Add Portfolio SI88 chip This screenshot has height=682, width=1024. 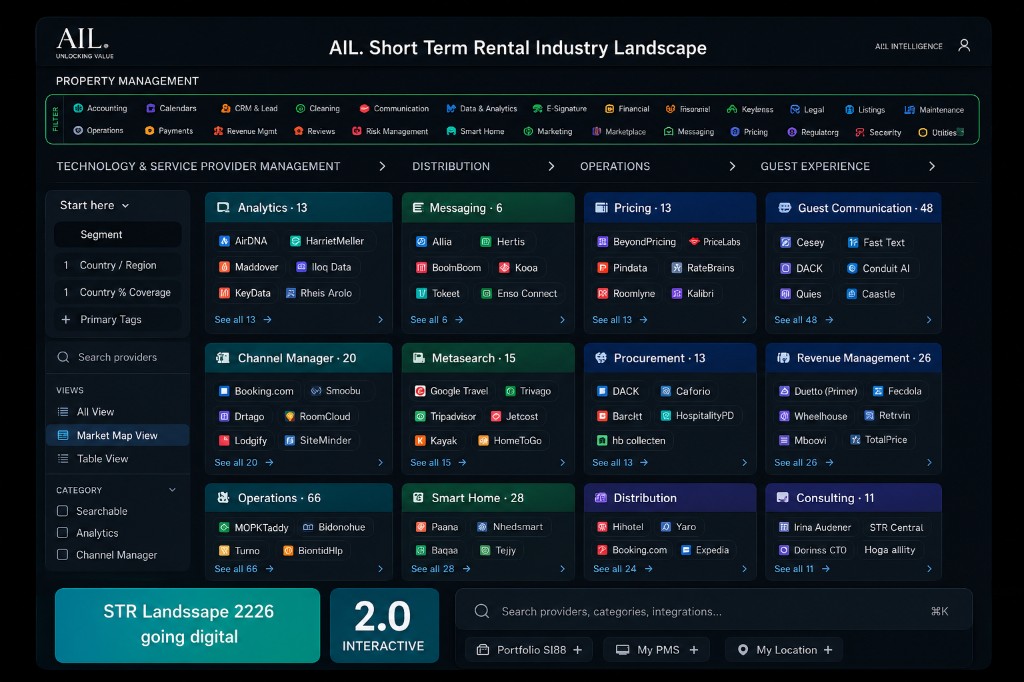pyautogui.click(x=529, y=650)
